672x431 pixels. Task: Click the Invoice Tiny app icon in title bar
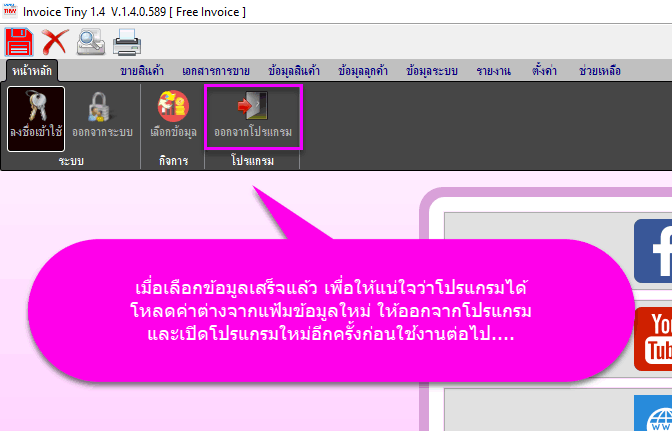tap(10, 10)
